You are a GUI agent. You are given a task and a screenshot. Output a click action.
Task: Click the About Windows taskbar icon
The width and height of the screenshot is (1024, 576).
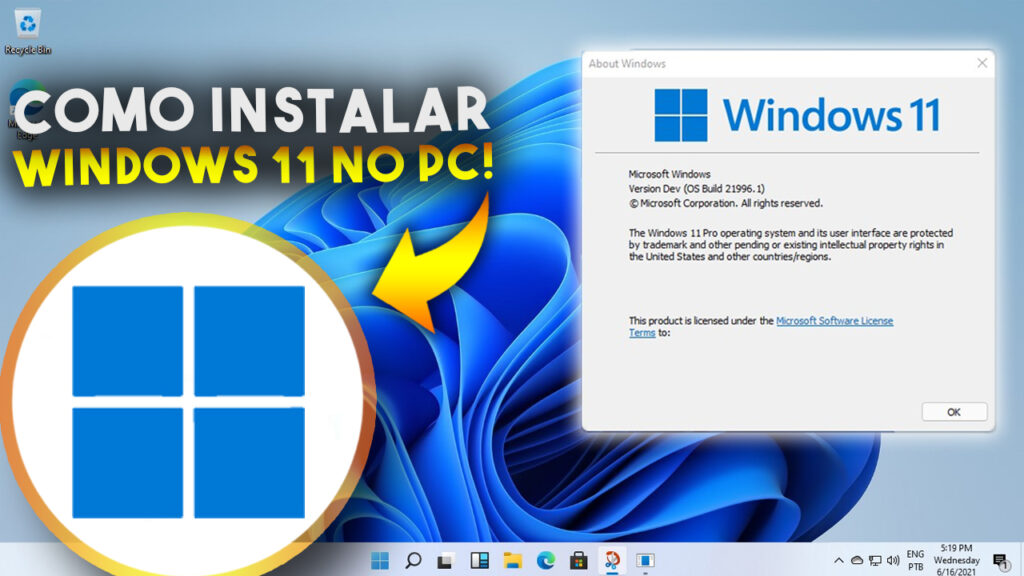click(645, 560)
